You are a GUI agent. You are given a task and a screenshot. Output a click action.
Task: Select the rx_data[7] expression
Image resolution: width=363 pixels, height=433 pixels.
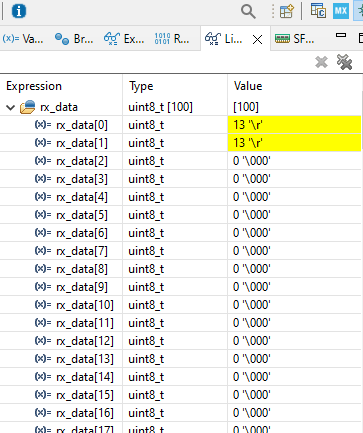82,251
